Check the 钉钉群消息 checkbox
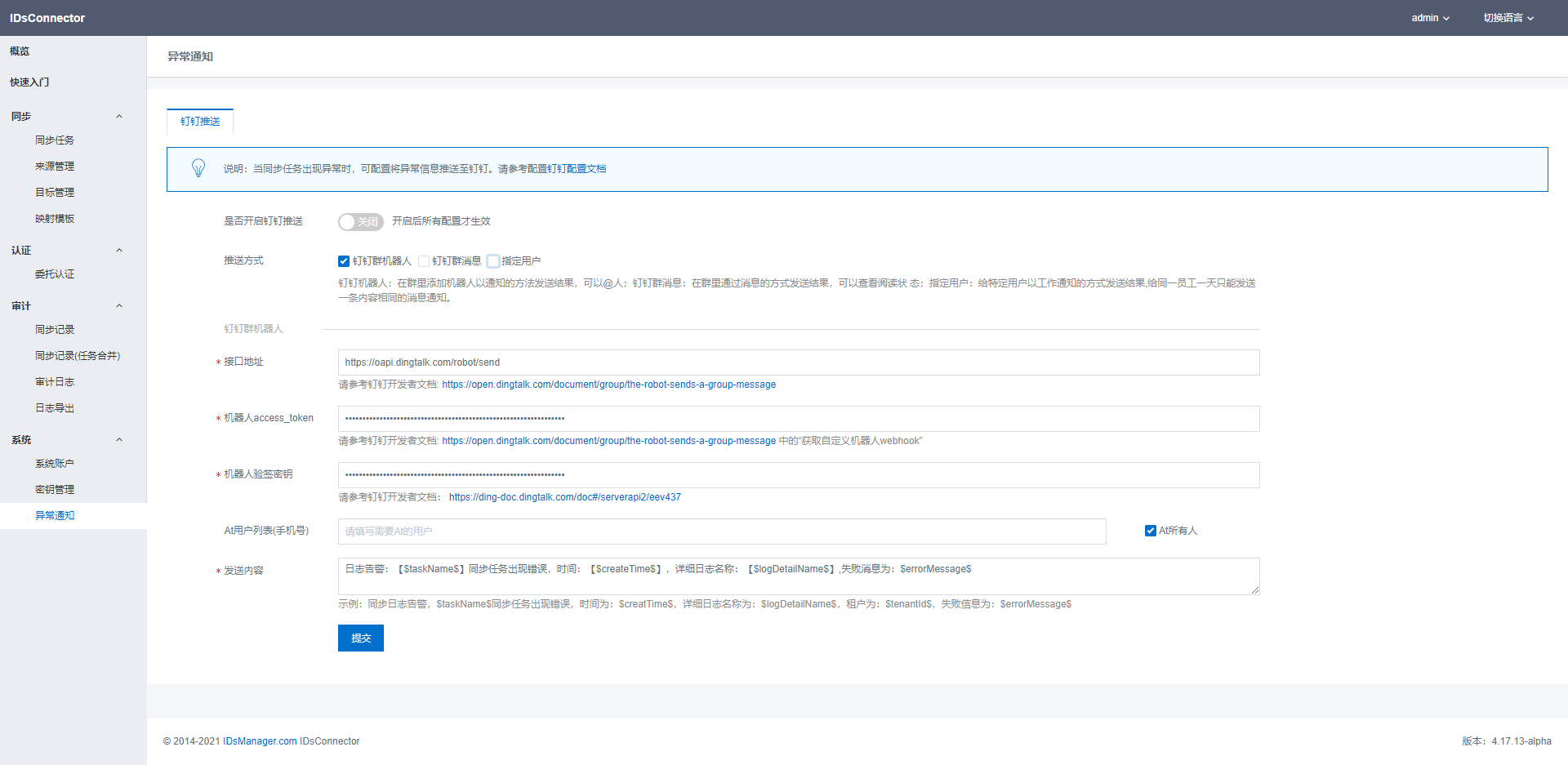This screenshot has height=765, width=1568. 424,261
